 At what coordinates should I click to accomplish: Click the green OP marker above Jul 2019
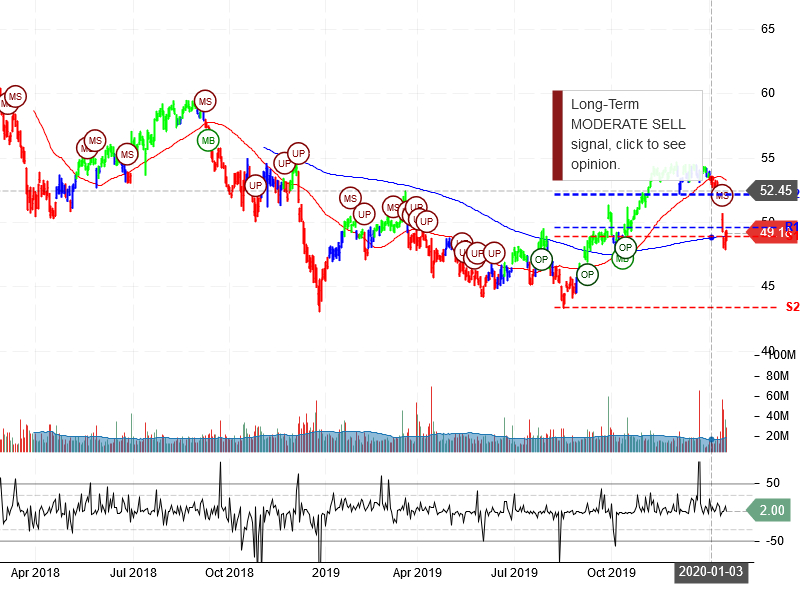point(541,260)
